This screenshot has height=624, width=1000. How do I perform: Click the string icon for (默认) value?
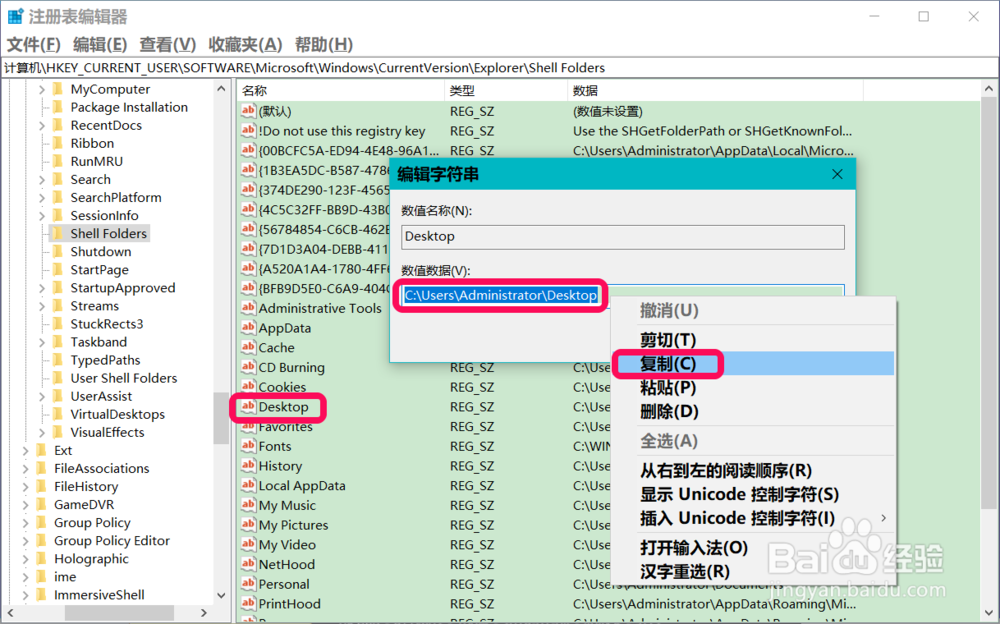click(x=248, y=110)
